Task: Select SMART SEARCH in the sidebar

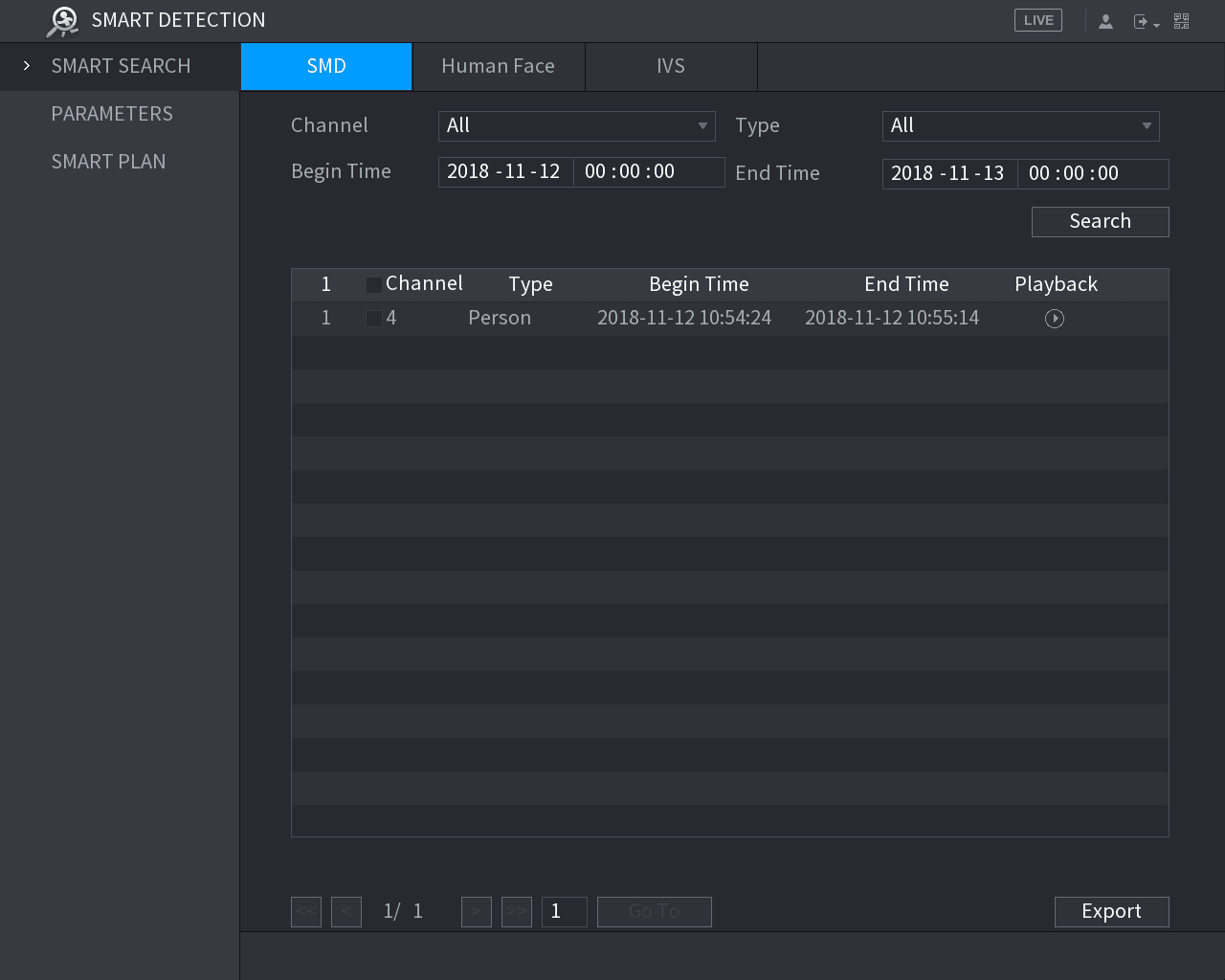Action: coord(121,66)
